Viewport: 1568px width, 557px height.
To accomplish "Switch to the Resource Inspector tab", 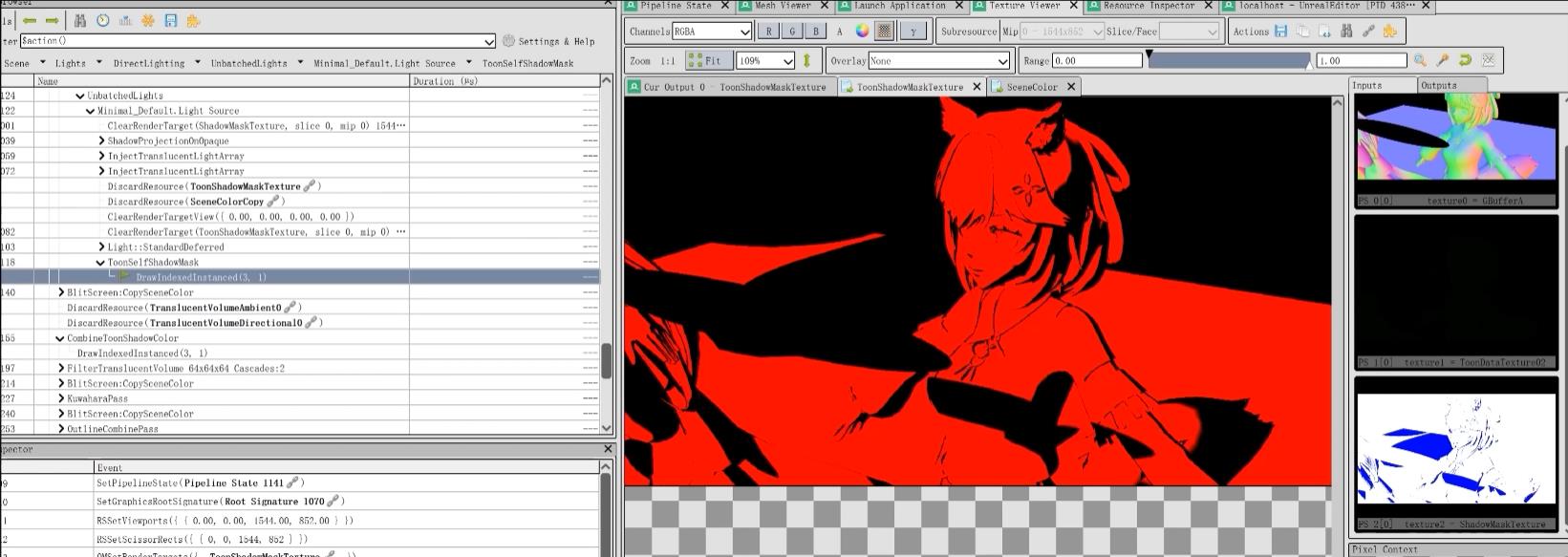I will click(1148, 6).
